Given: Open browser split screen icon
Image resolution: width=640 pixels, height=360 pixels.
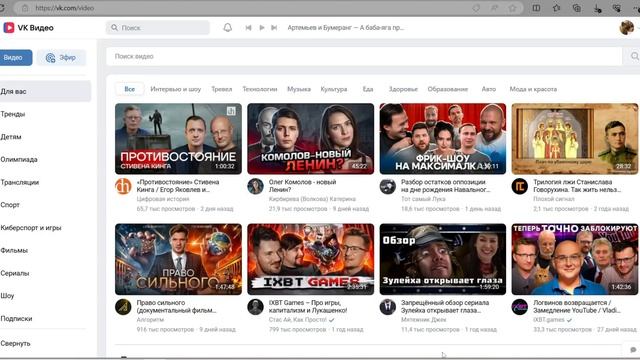Looking at the screenshot, I should click(x=536, y=8).
